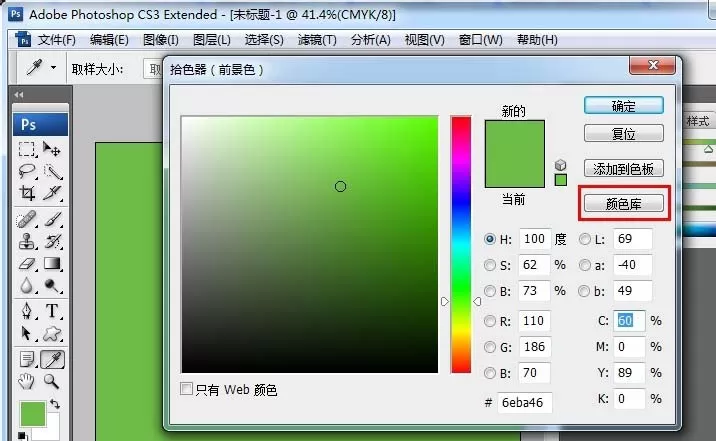
Task: Select the Gradient tool
Action: [52, 263]
